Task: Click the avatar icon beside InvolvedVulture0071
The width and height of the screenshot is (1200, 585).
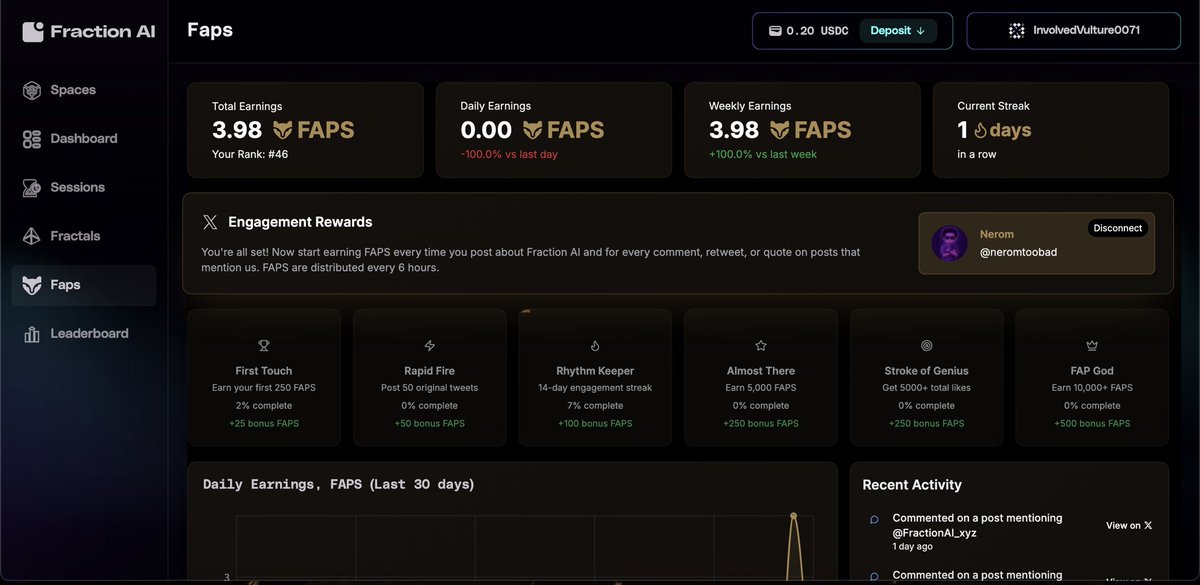Action: tap(1016, 30)
